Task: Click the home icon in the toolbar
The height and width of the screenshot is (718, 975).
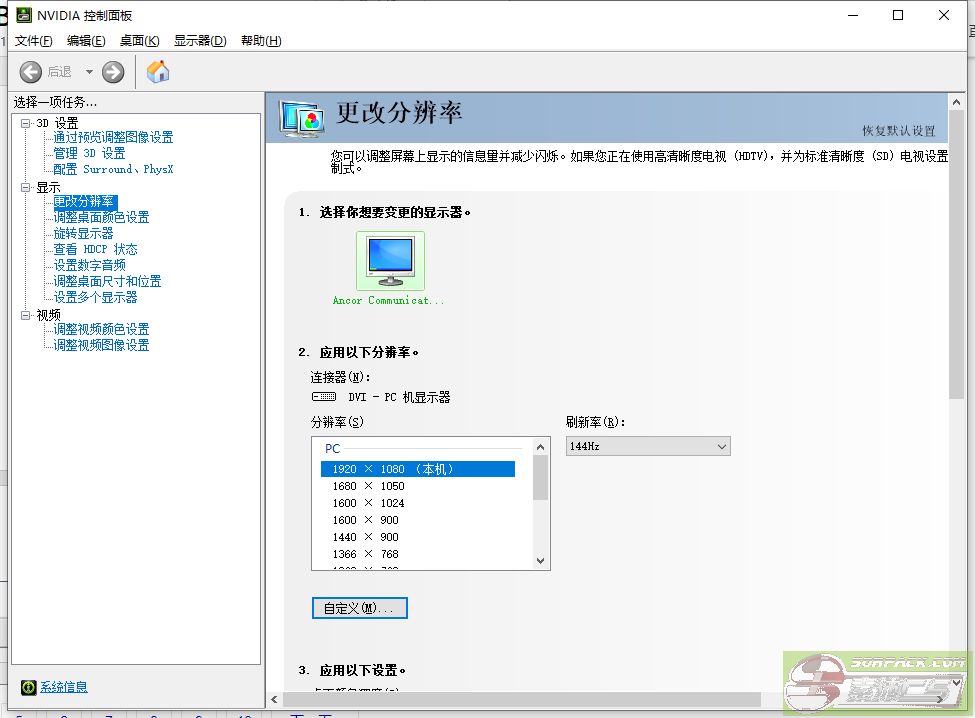Action: [157, 71]
